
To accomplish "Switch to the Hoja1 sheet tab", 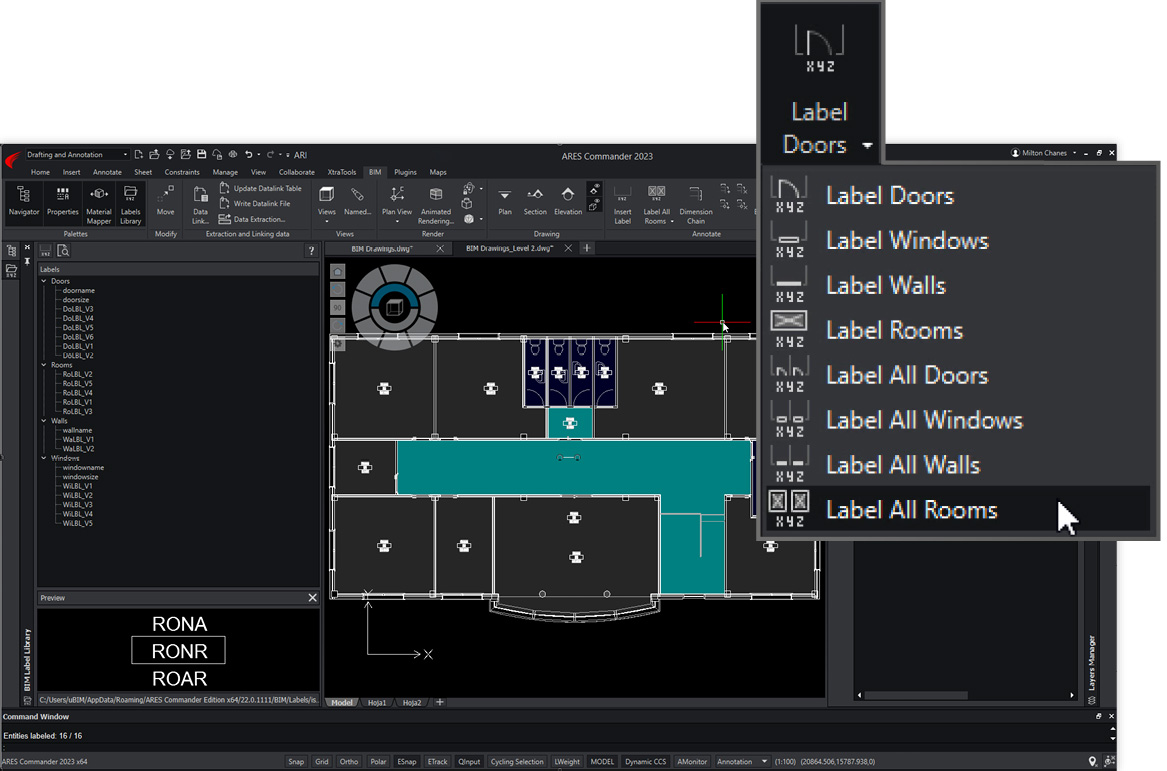I will click(x=377, y=703).
